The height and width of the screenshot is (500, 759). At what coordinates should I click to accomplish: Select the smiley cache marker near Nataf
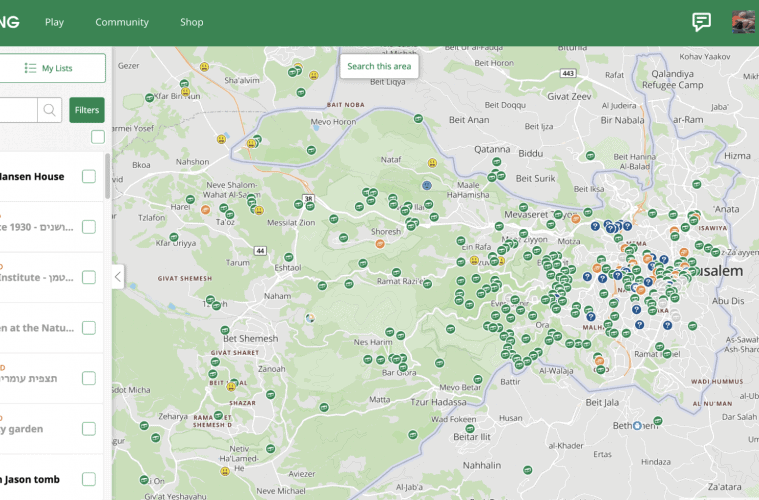click(x=432, y=163)
